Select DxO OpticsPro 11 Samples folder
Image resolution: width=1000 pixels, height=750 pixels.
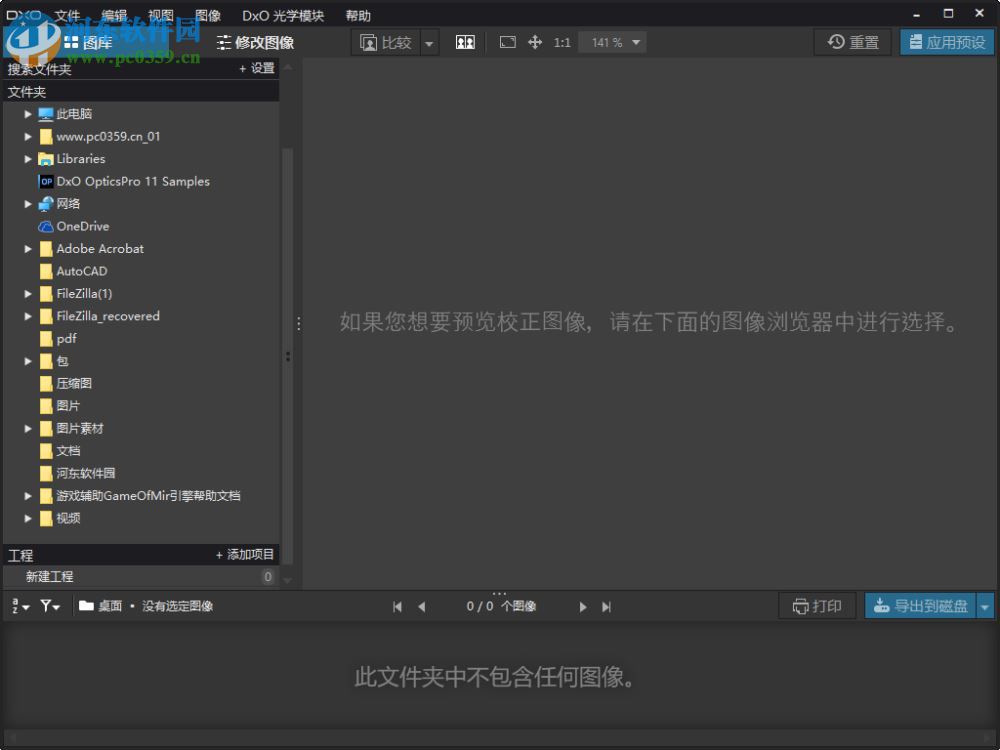pos(132,181)
